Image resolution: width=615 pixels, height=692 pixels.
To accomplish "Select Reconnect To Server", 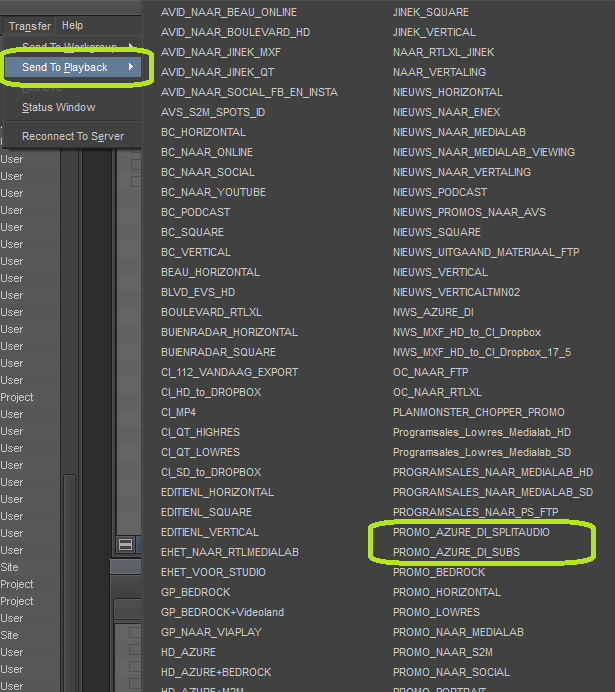I will [x=73, y=136].
